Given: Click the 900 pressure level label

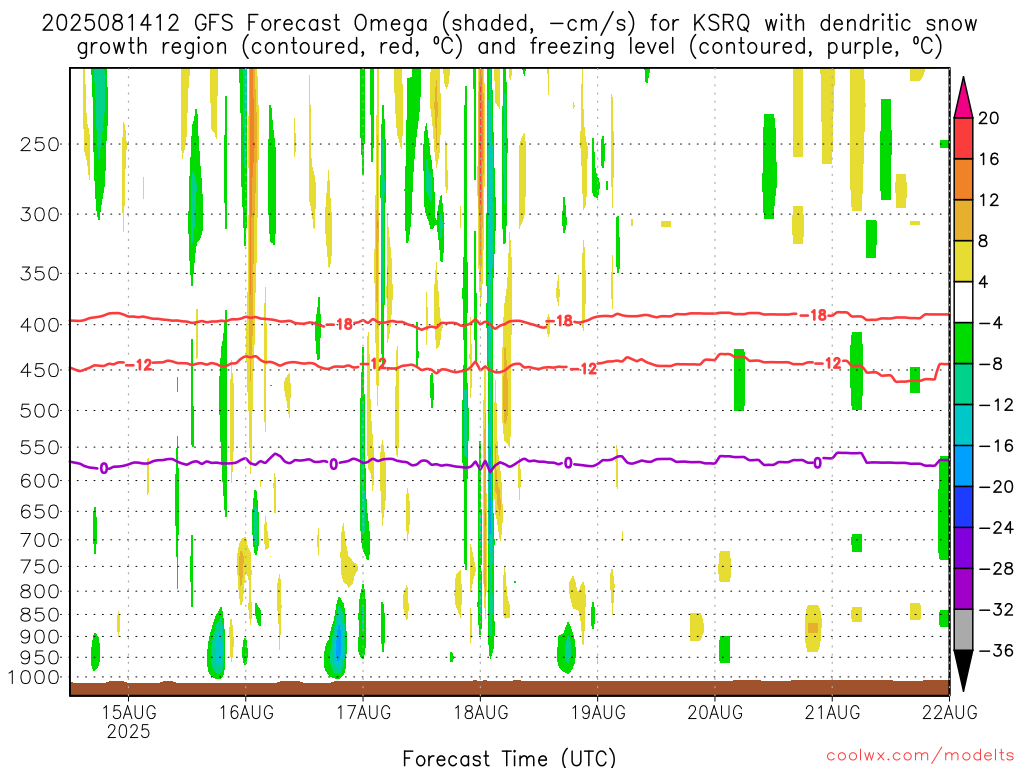Looking at the screenshot, I should coord(40,637).
